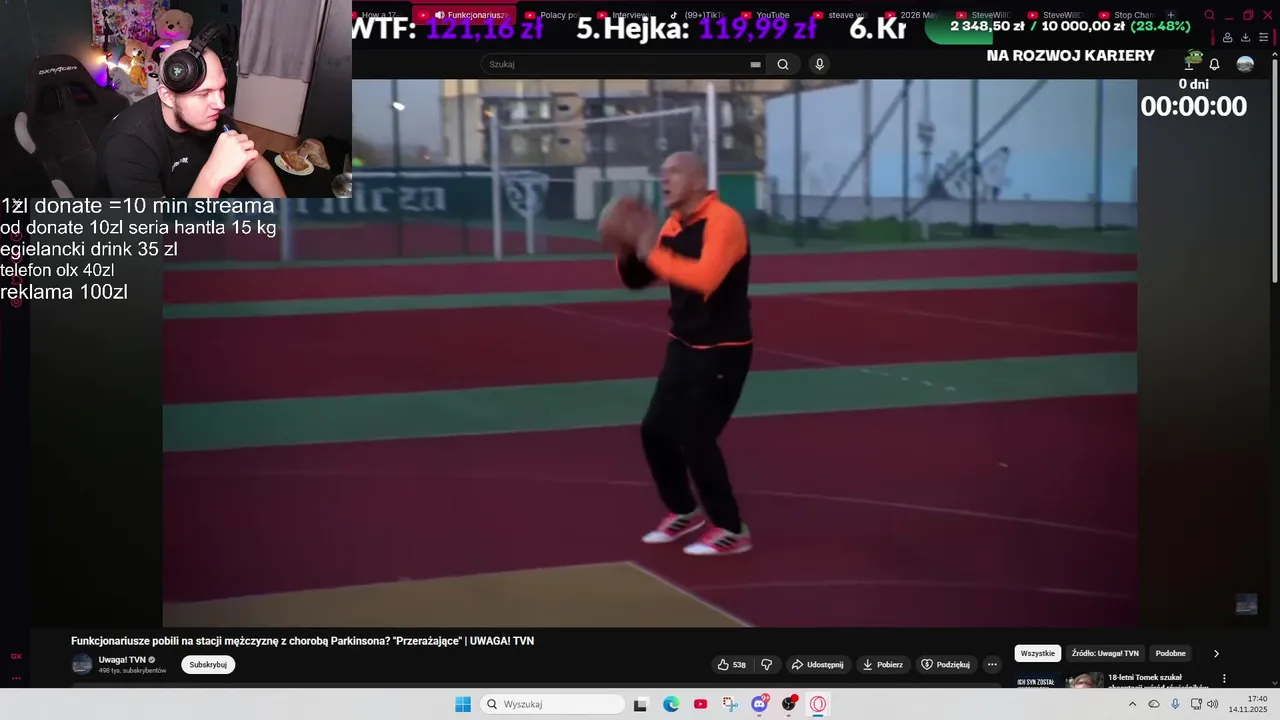Viewport: 1280px width, 720px height.
Task: Open the on-screen keyboard icon in search box
Action: click(x=755, y=64)
